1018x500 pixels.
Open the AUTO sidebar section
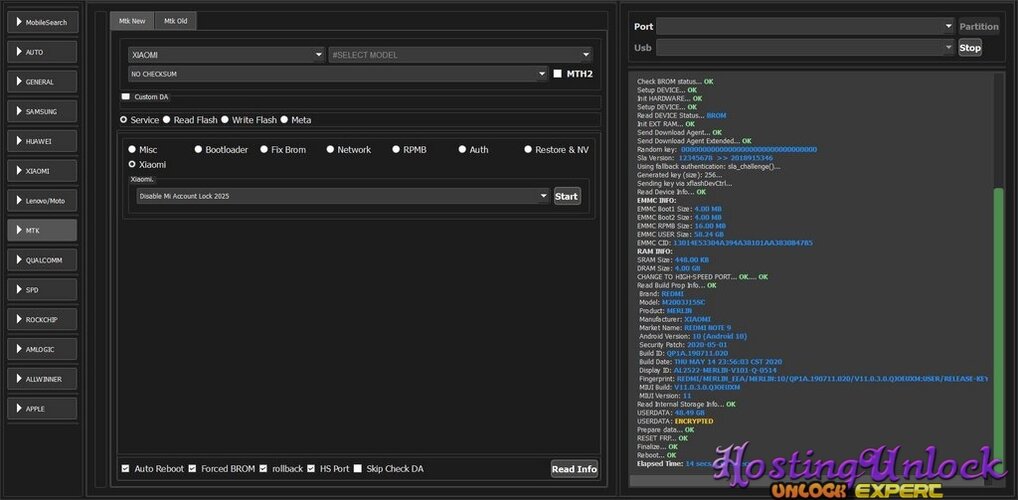(x=42, y=52)
